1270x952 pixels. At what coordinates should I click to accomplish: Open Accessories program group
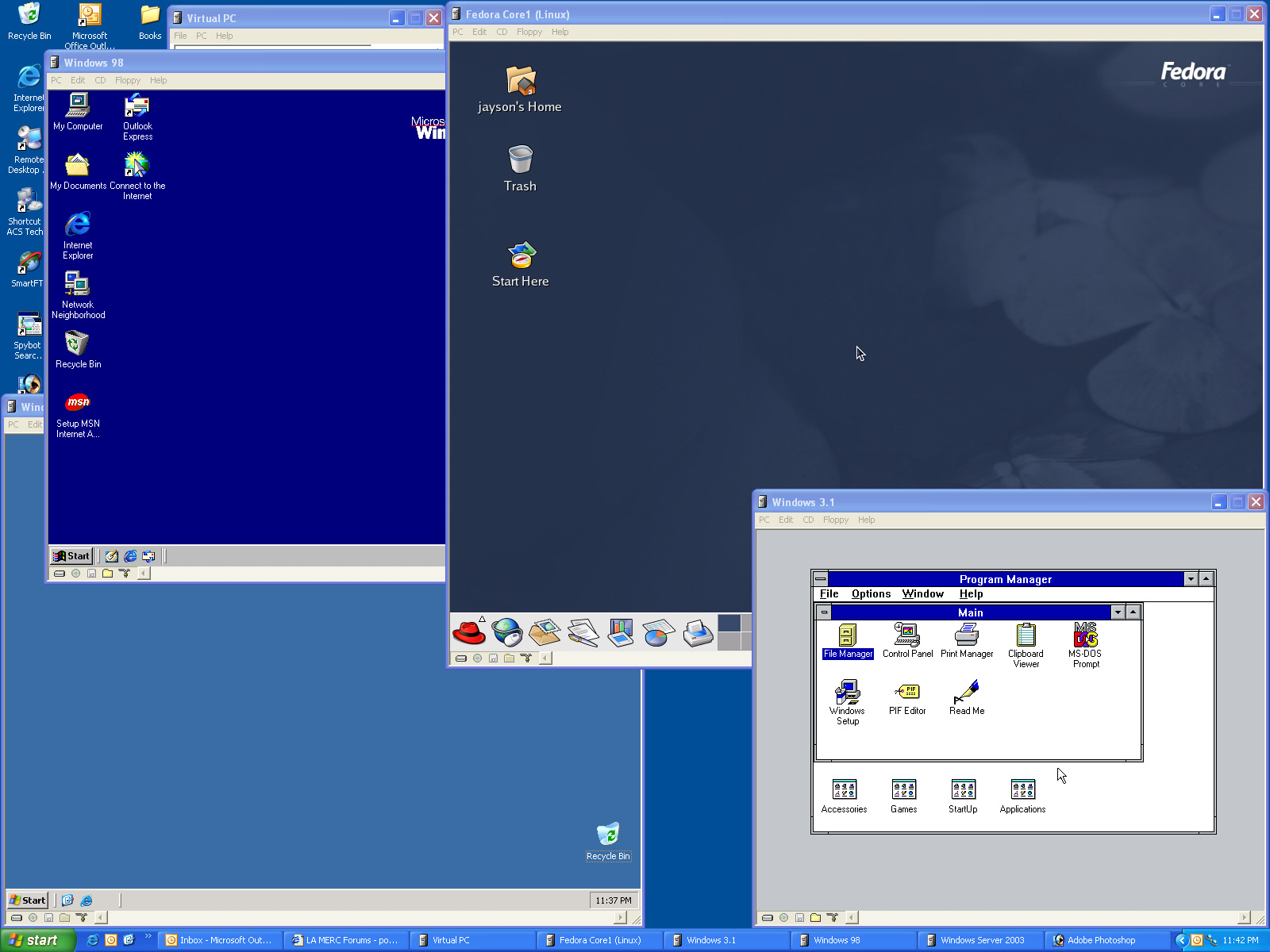(844, 797)
